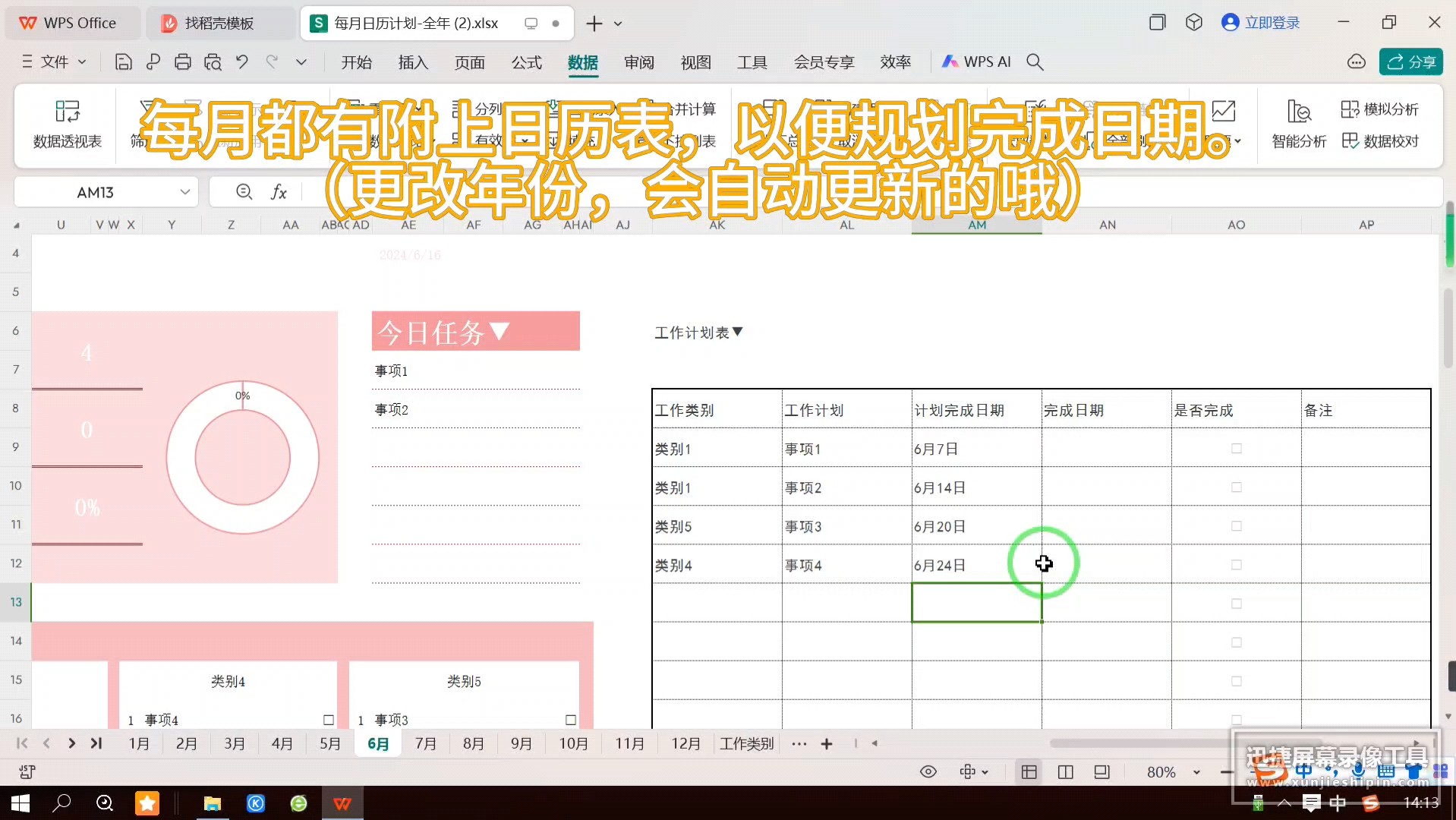Launch 数据校对 data proofing

click(1380, 141)
